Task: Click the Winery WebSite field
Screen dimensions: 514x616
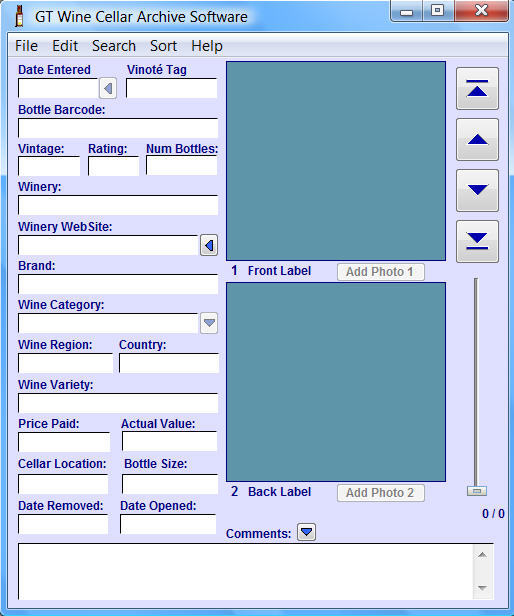Action: tap(108, 246)
